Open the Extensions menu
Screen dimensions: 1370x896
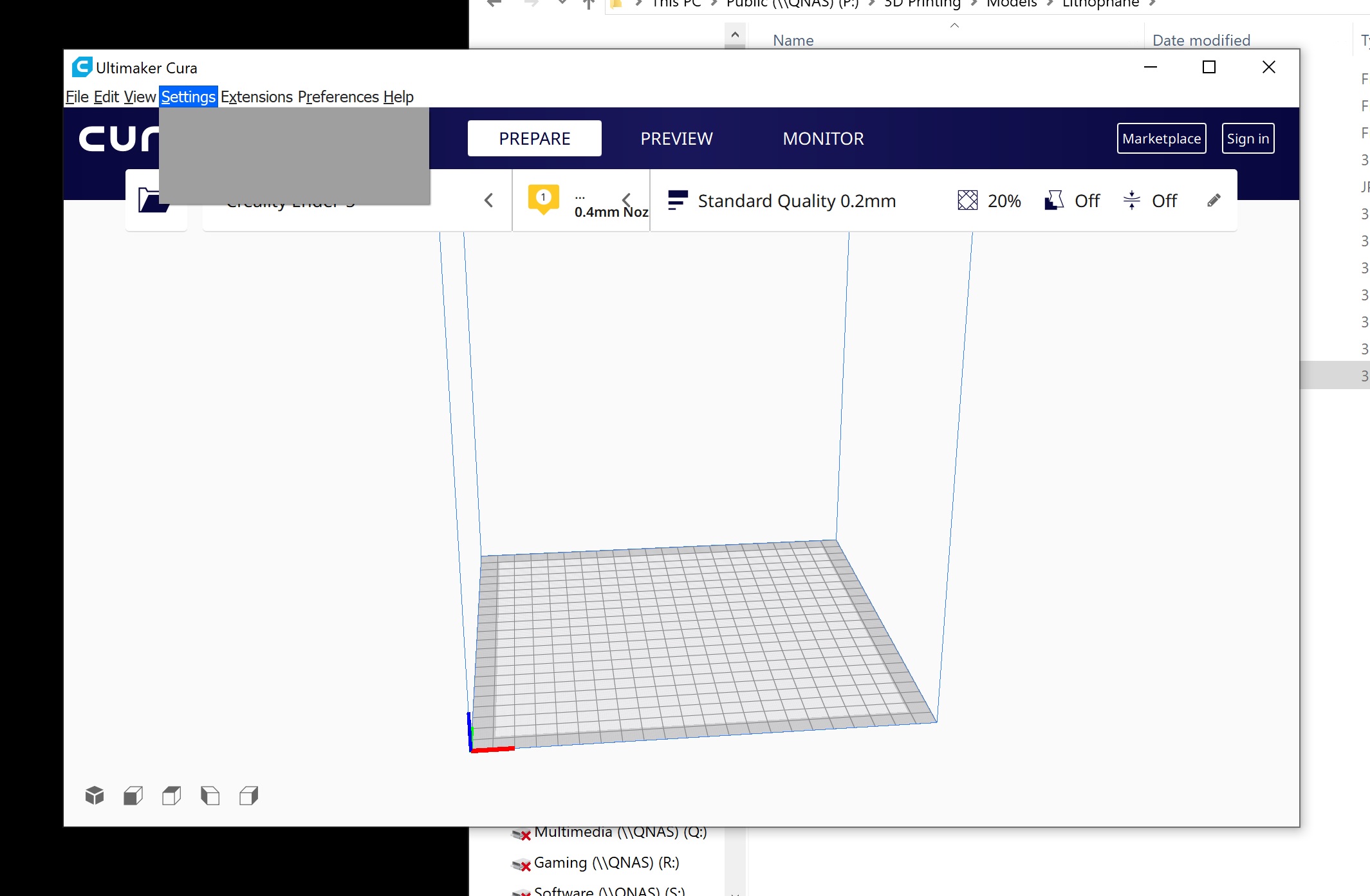(x=256, y=96)
